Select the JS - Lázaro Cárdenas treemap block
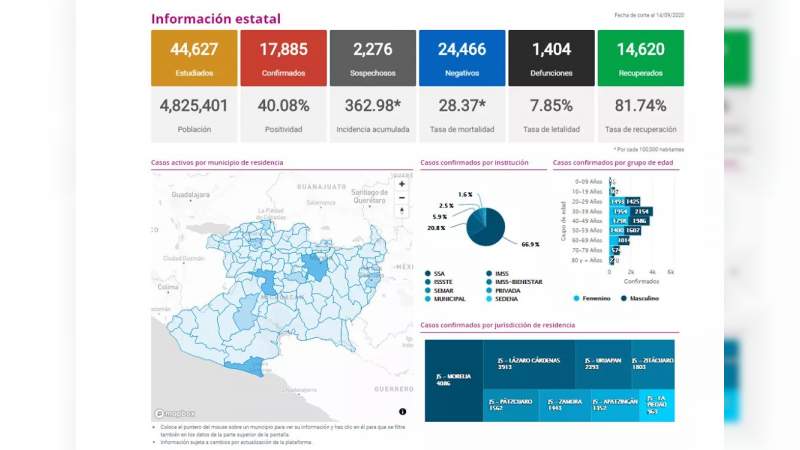The width and height of the screenshot is (800, 450). pos(529,364)
